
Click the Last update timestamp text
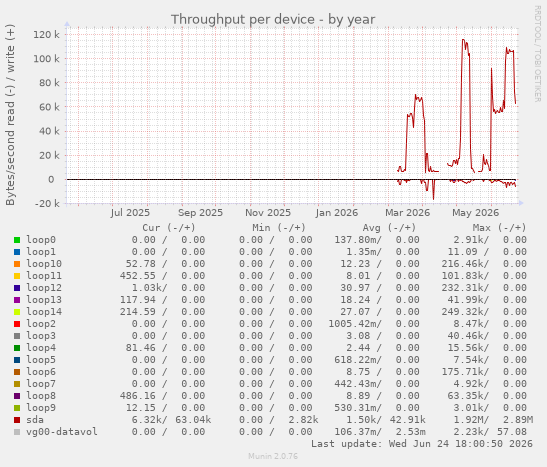pyautogui.click(x=422, y=444)
